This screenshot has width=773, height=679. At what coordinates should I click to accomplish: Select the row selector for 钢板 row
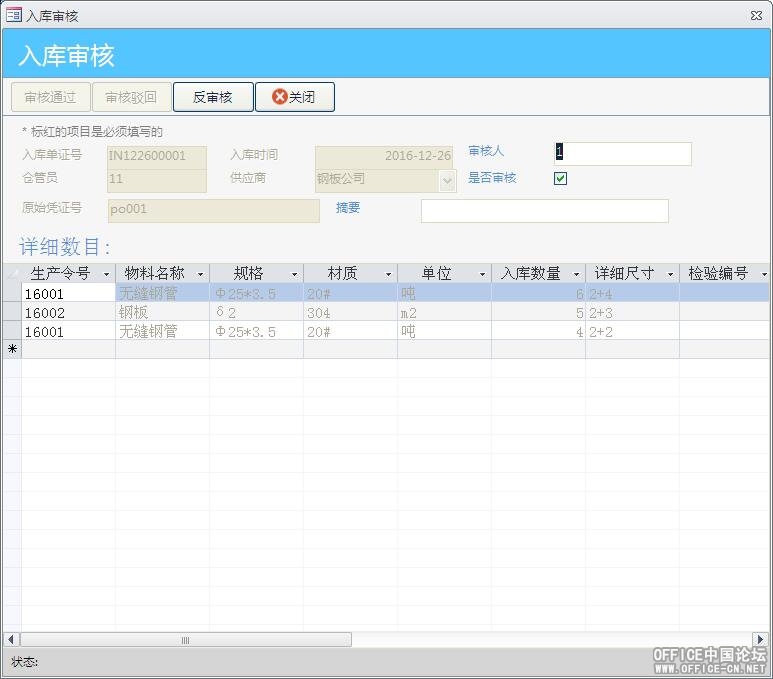point(12,312)
